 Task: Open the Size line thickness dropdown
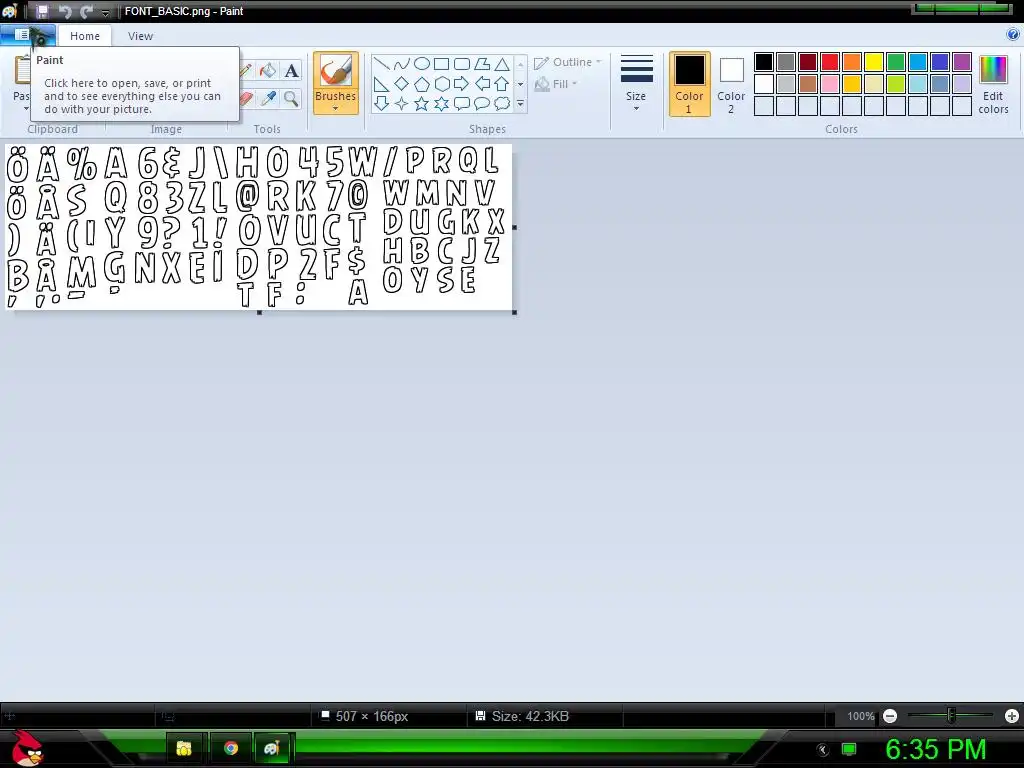[x=636, y=84]
